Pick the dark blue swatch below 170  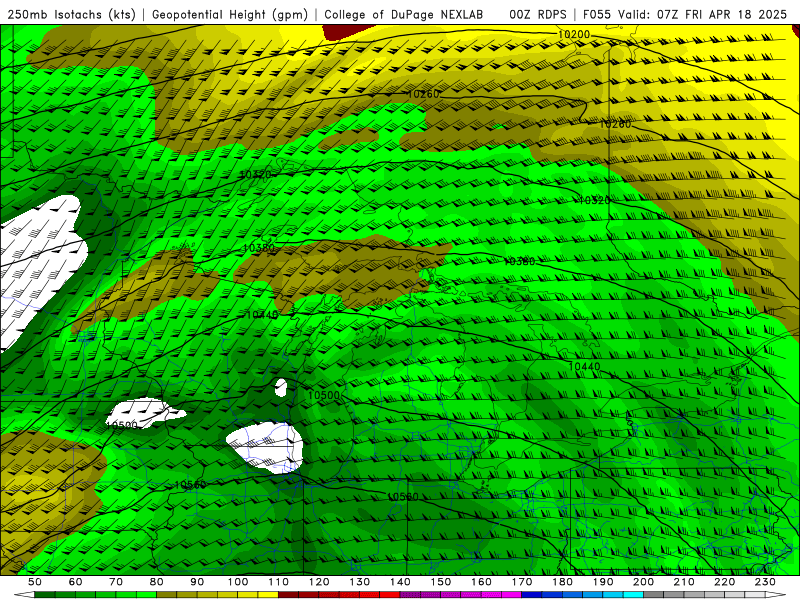coord(532,595)
